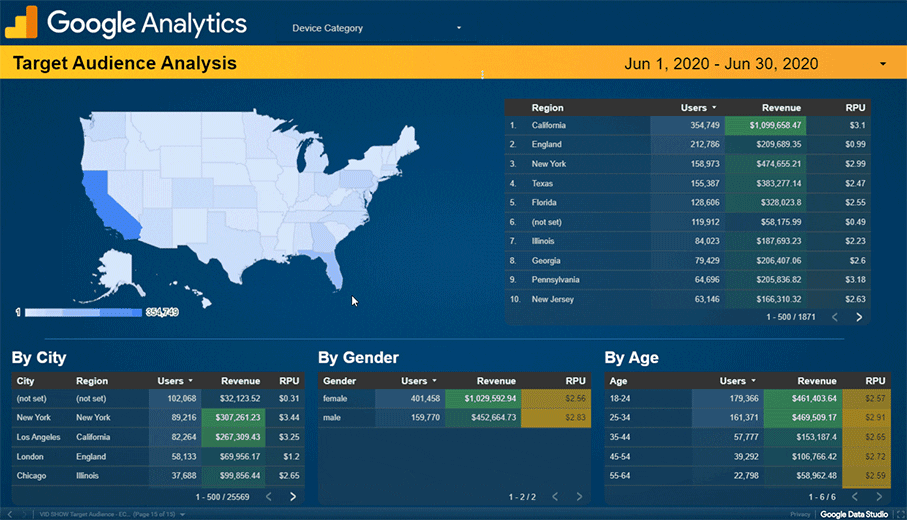Click the 1 - 500 / 1871 pagination text
Viewport: 907px width, 520px height.
pos(791,317)
